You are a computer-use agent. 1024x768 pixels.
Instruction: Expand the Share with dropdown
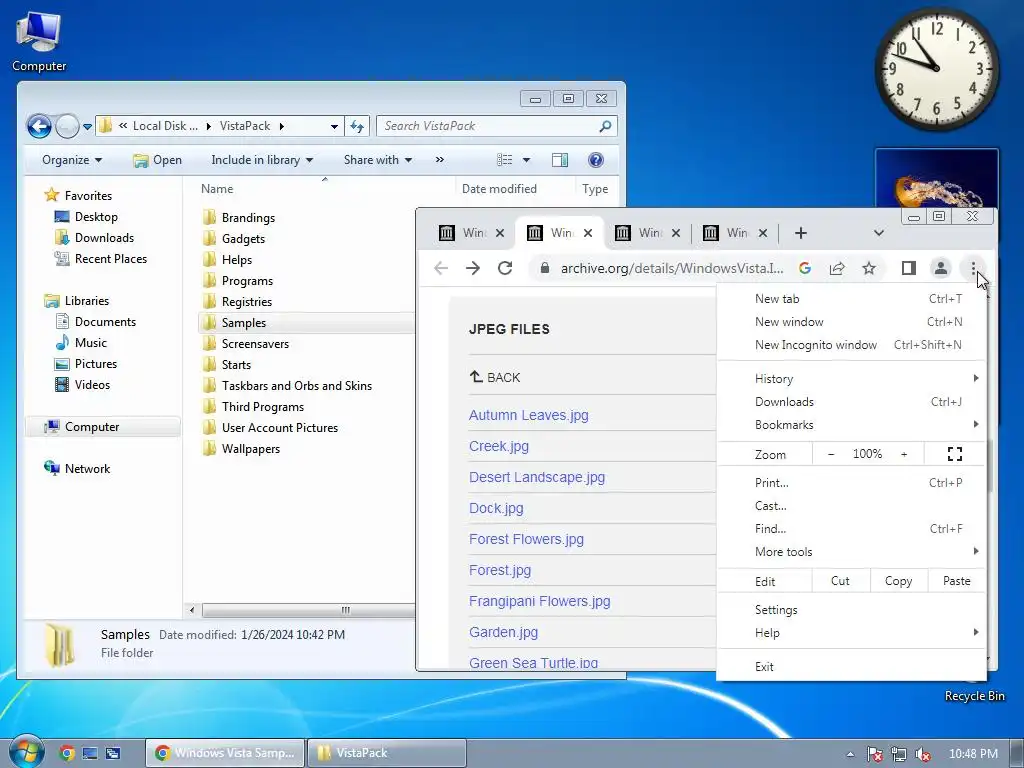(x=377, y=160)
